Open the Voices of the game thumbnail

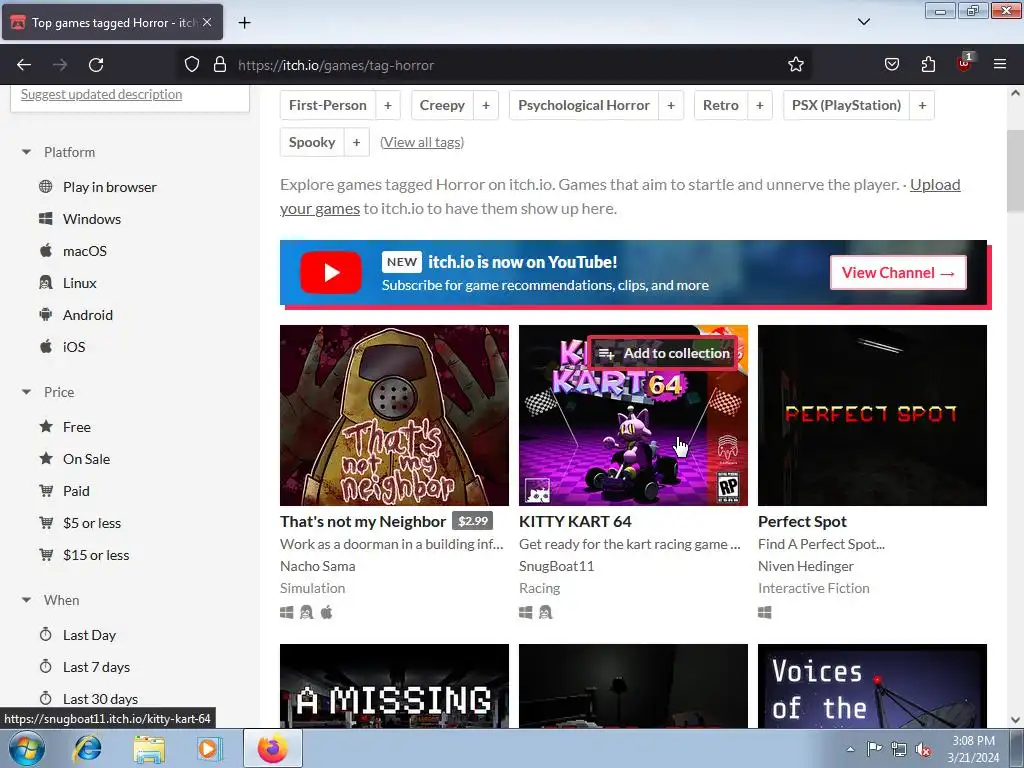(x=872, y=686)
